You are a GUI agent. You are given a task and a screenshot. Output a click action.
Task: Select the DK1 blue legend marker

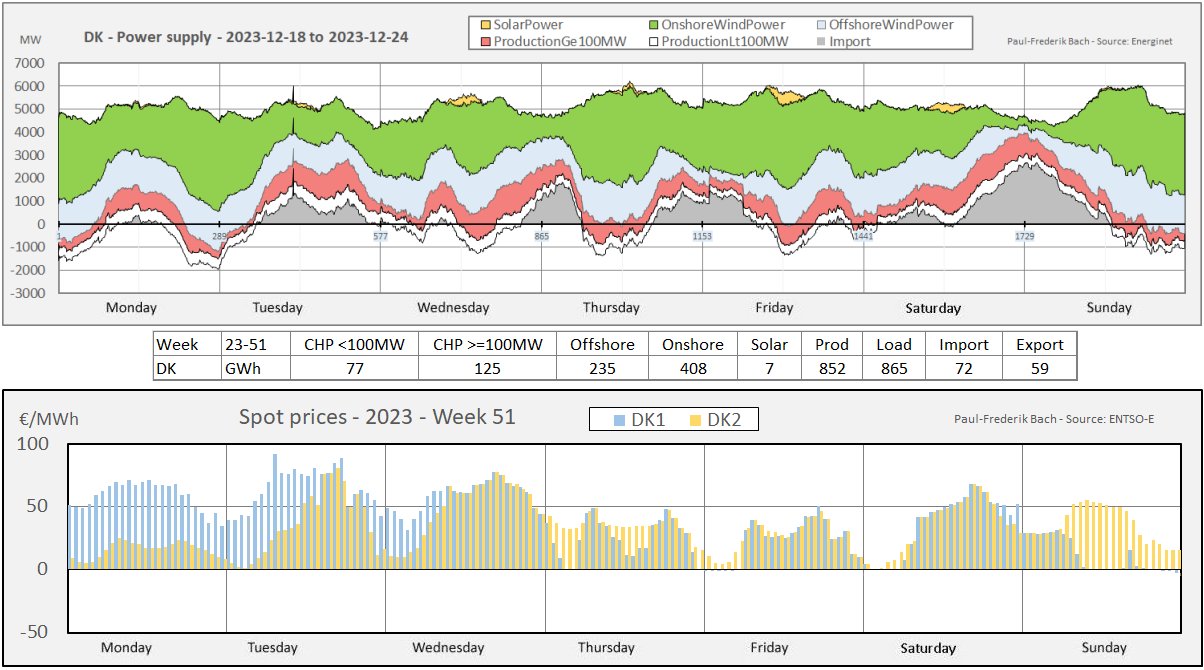(x=618, y=421)
